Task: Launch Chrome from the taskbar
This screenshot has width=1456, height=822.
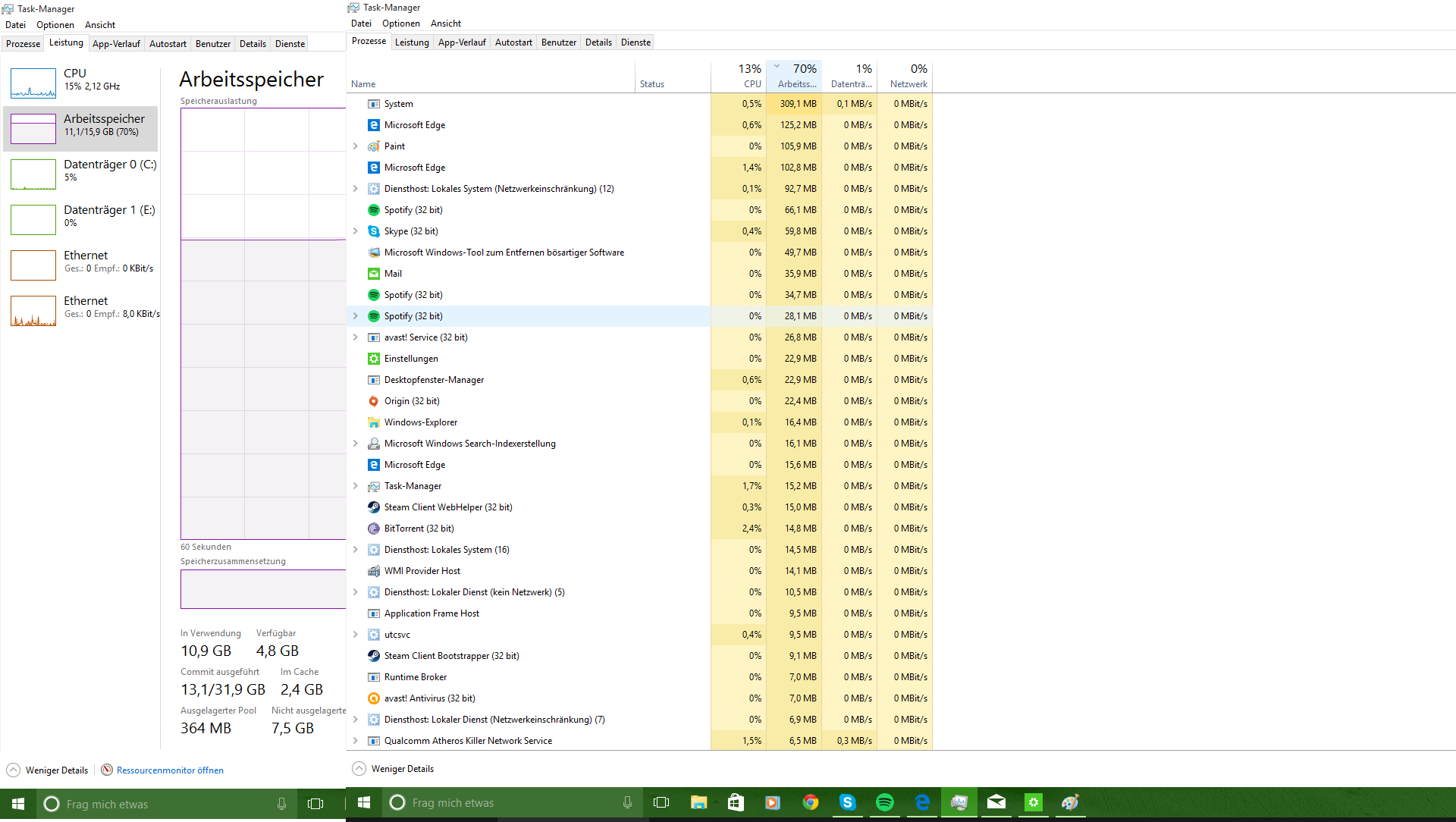Action: coord(810,802)
